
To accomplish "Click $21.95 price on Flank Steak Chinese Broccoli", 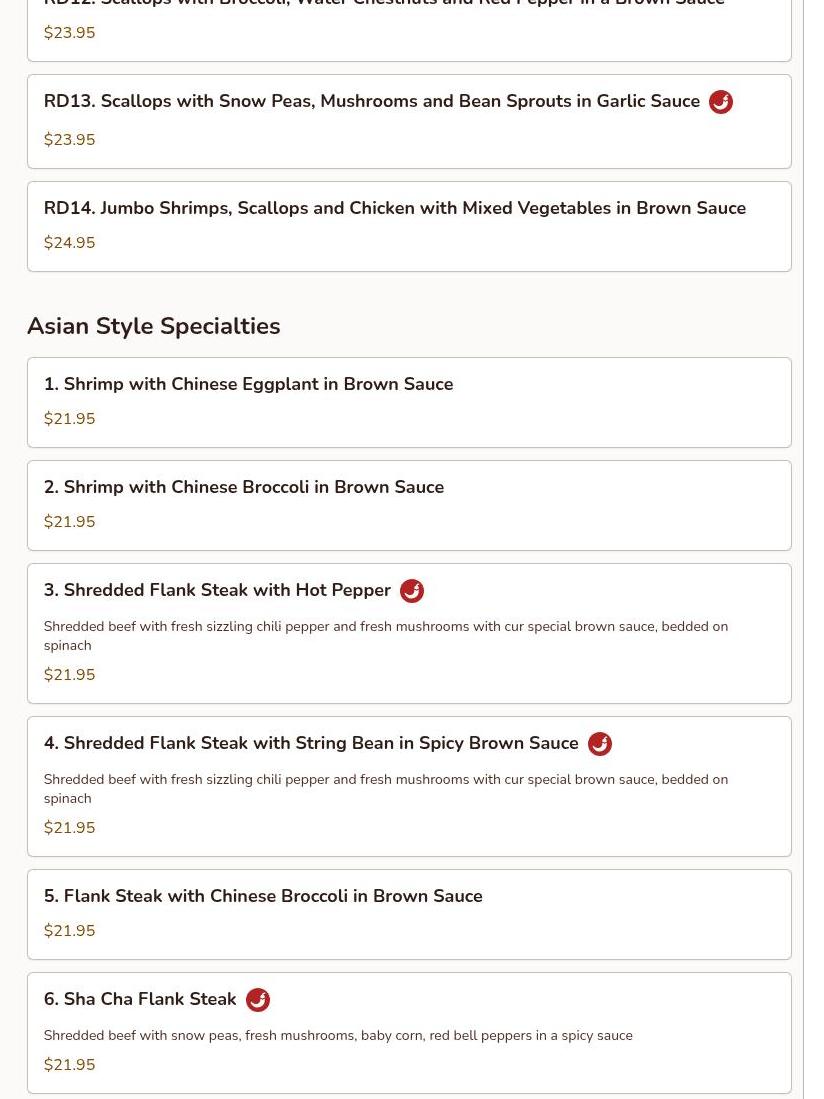I will (69, 931).
